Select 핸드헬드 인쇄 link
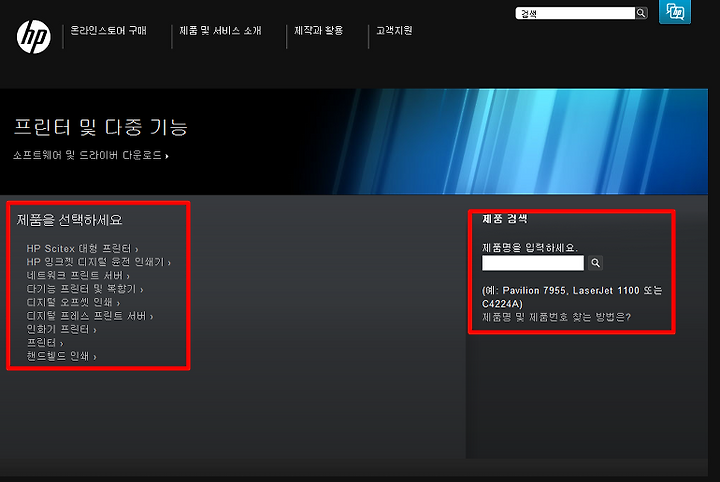Viewport: 720px width, 482px height. point(62,356)
